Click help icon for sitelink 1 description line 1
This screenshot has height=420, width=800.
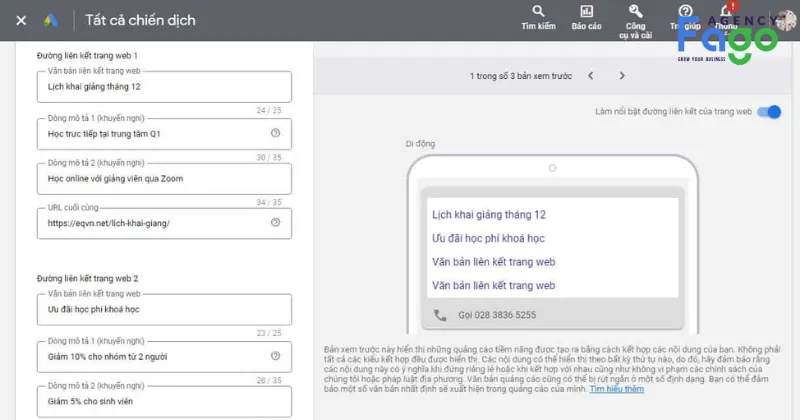[276, 133]
